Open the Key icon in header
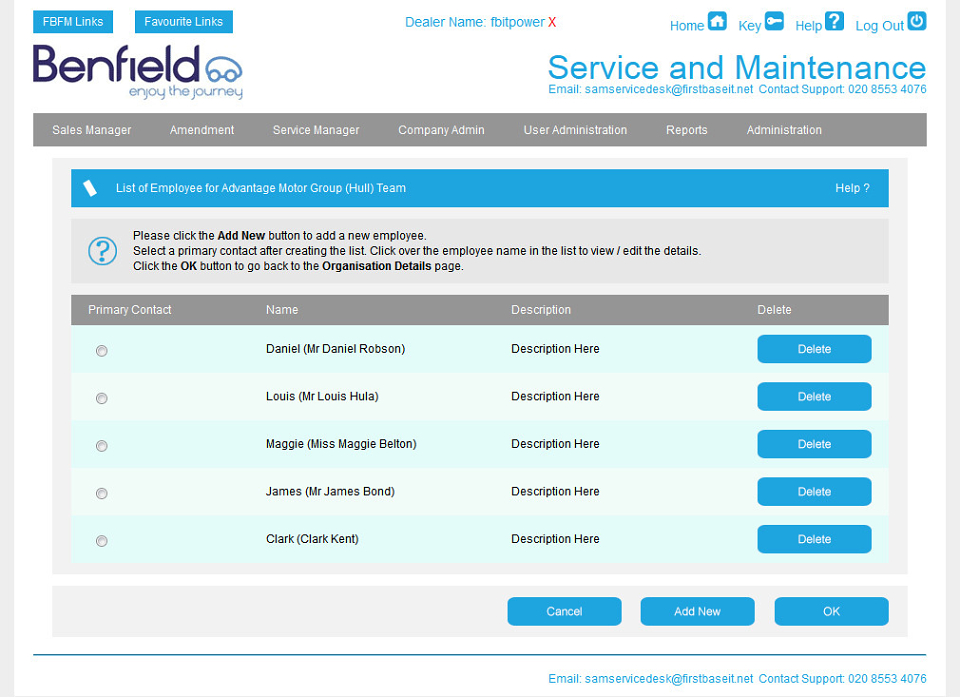This screenshot has height=697, width=960. (774, 21)
